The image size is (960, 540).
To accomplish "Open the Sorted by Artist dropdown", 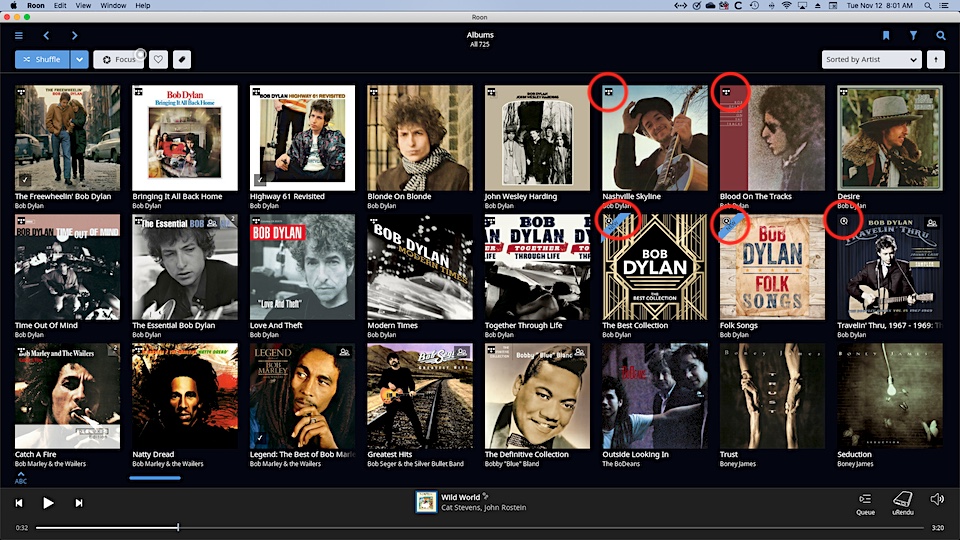I will [x=870, y=60].
